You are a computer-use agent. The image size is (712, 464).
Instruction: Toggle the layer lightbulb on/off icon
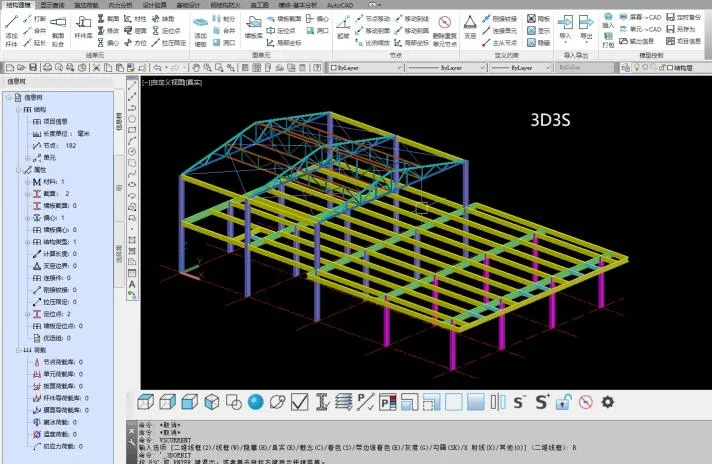637,68
